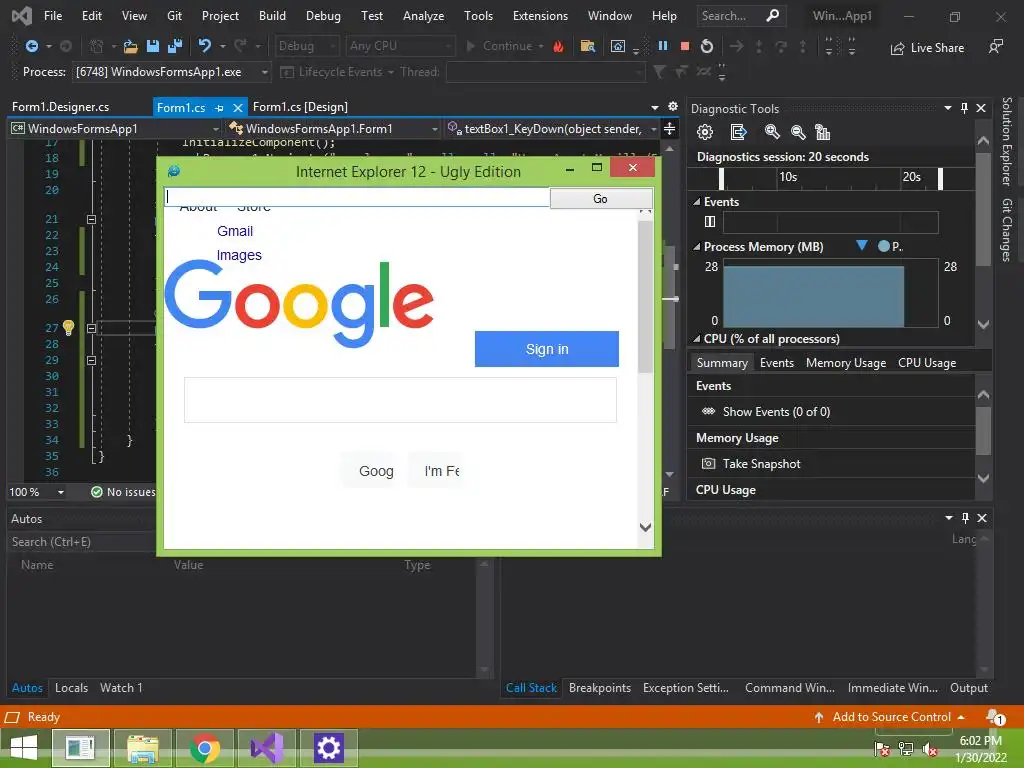Image resolution: width=1024 pixels, height=768 pixels.
Task: Click the Hot Reload flame icon
Action: (x=558, y=46)
